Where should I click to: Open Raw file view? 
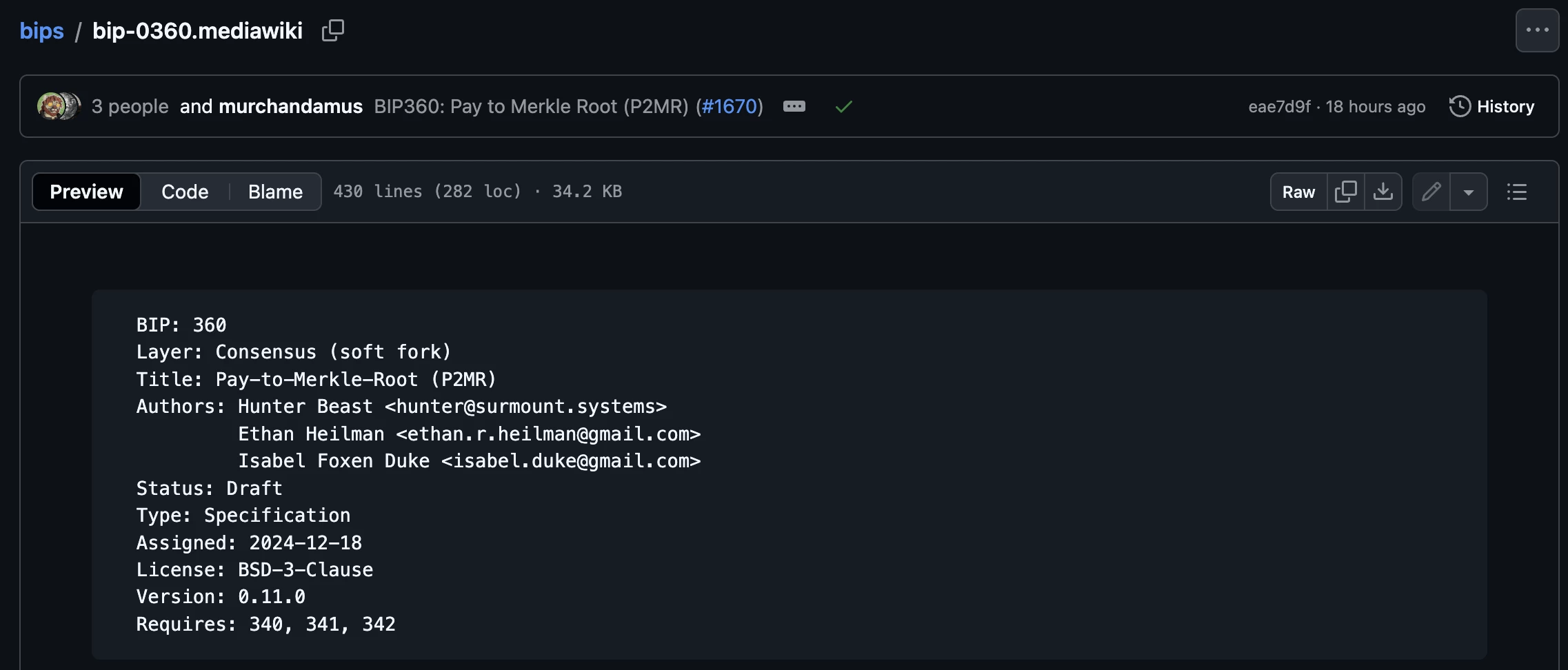(1298, 192)
